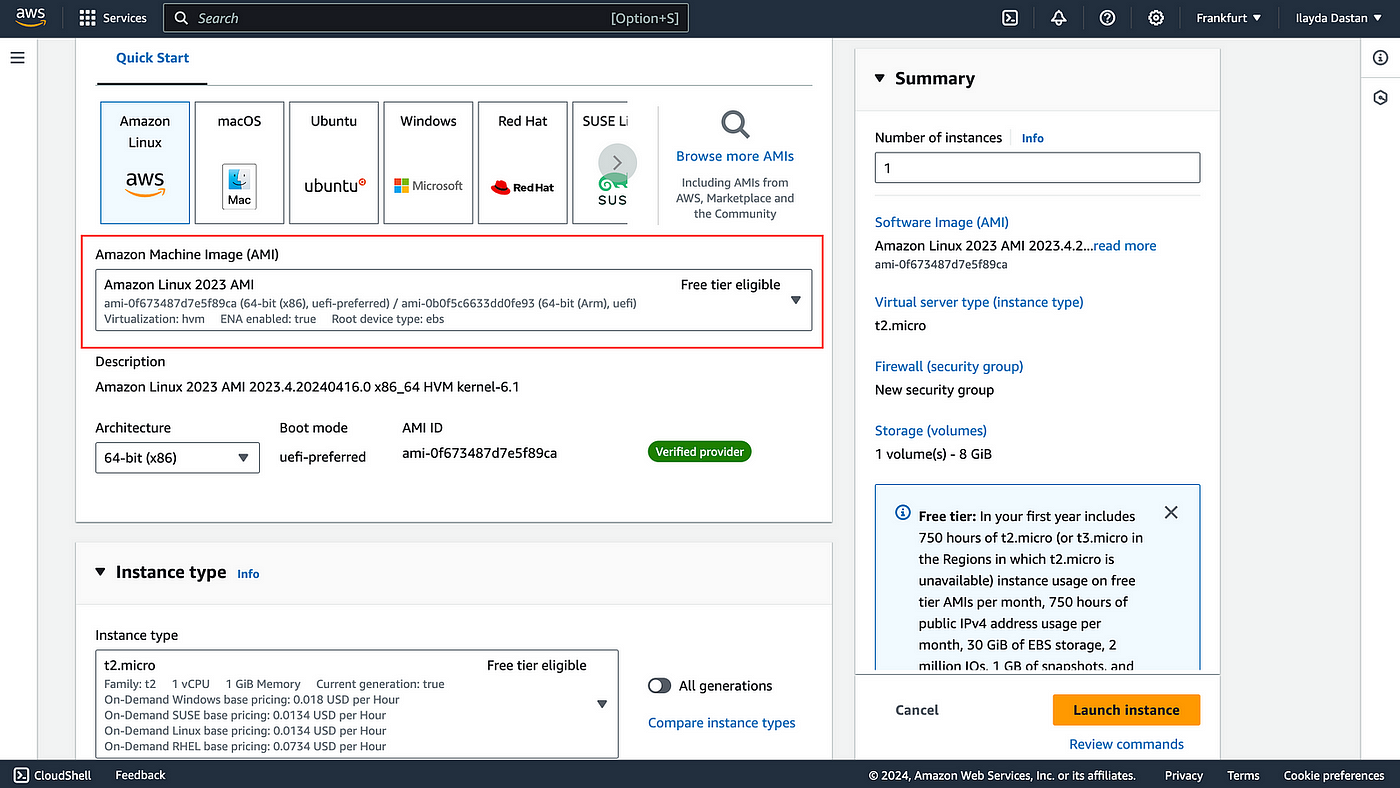
Task: Click the uefi-preferred boot mode value
Action: tap(323, 457)
